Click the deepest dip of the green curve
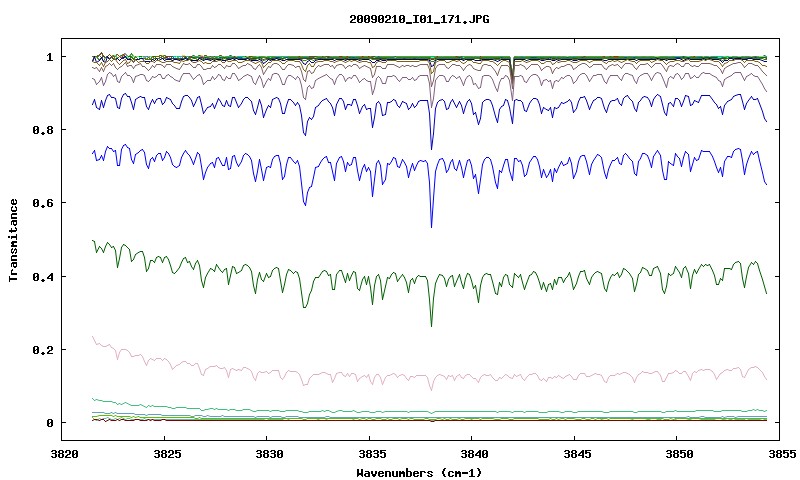The height and width of the screenshot is (480, 800). pyautogui.click(x=432, y=325)
